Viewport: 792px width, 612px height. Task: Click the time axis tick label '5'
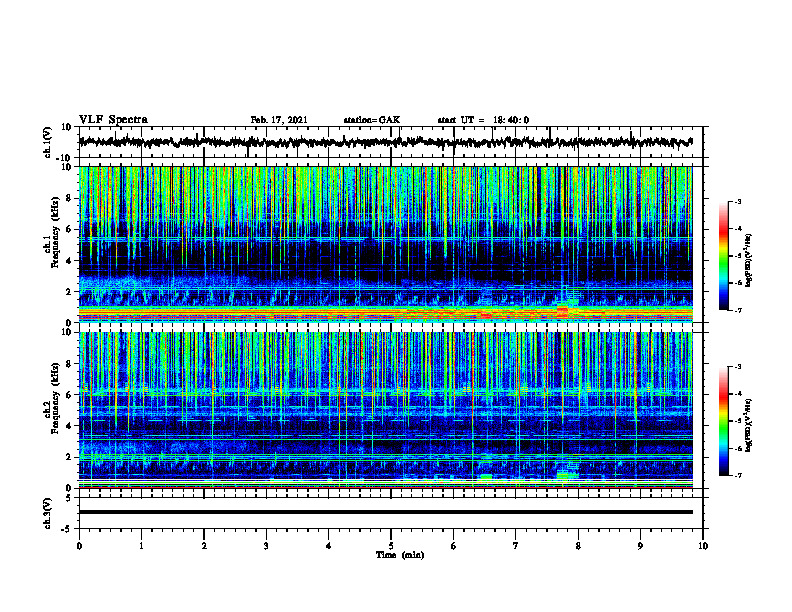(x=391, y=546)
